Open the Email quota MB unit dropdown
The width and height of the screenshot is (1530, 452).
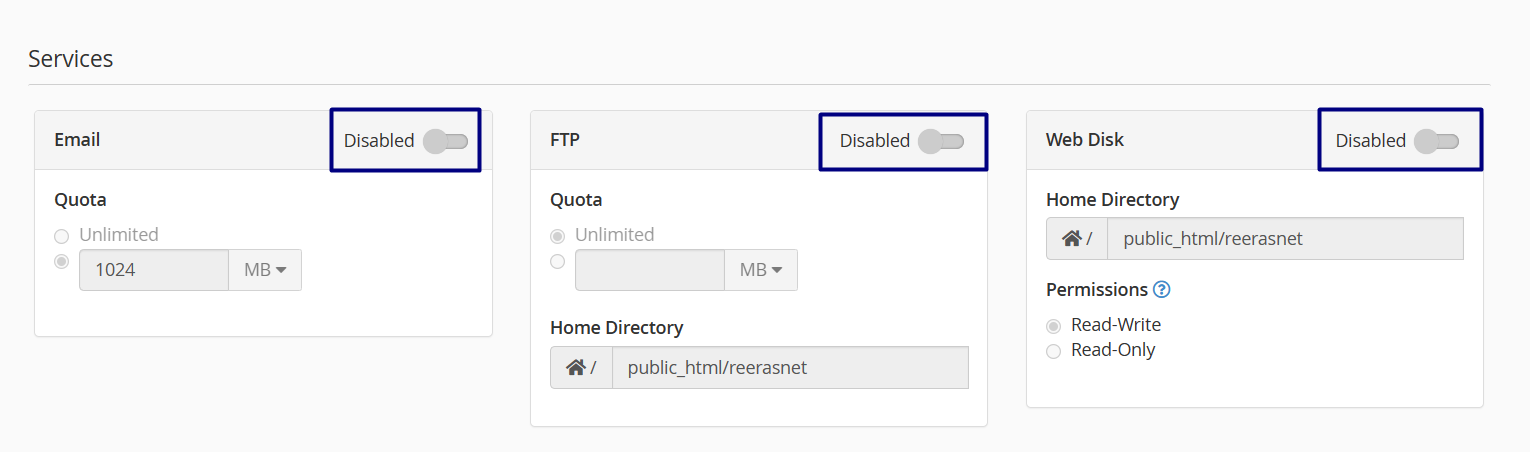pyautogui.click(x=265, y=270)
